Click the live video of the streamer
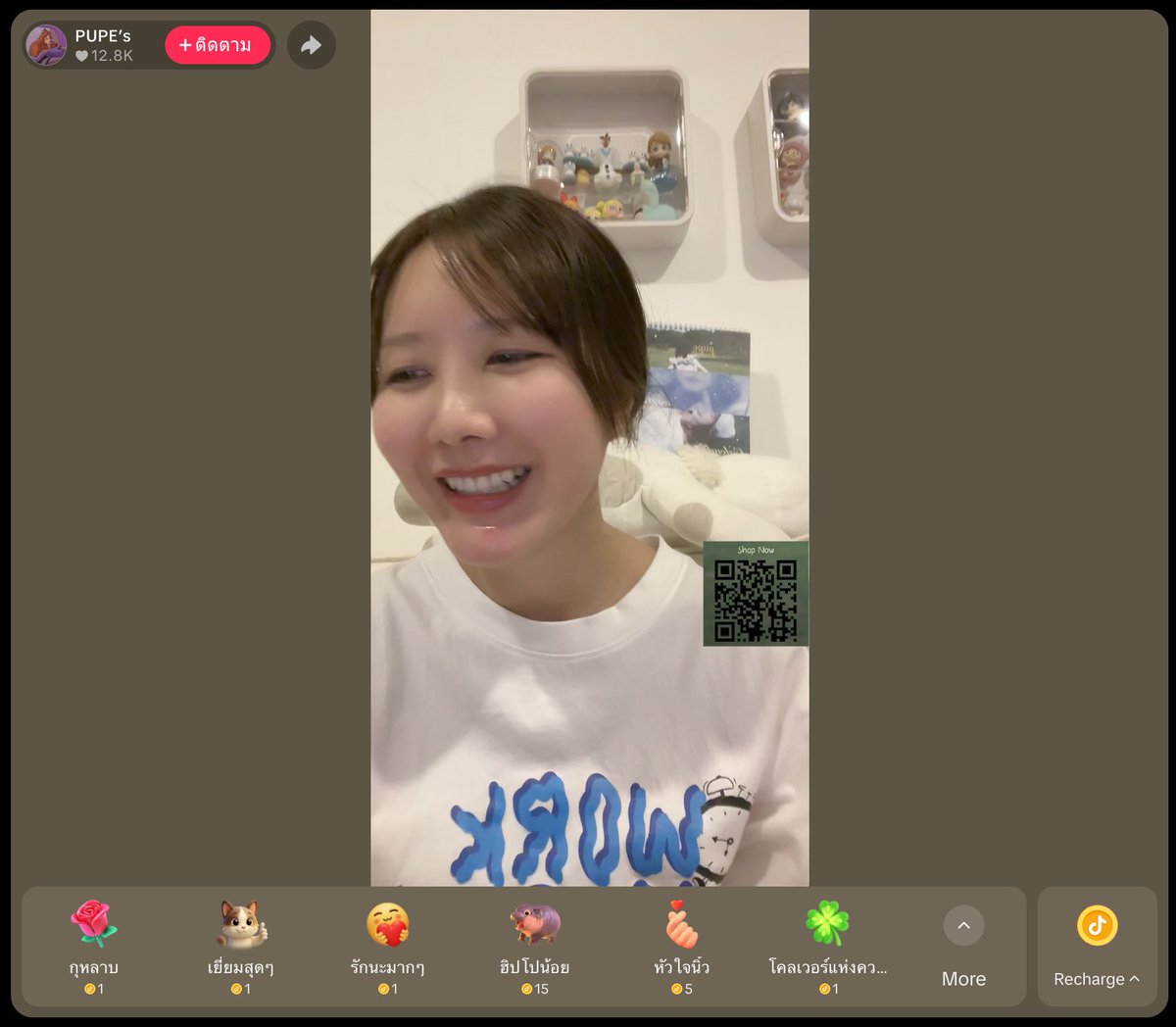Image resolution: width=1176 pixels, height=1027 pixels. [x=590, y=448]
